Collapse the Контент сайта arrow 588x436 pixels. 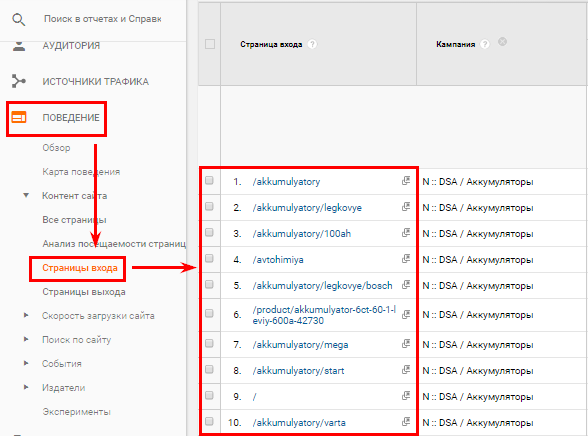(x=26, y=195)
